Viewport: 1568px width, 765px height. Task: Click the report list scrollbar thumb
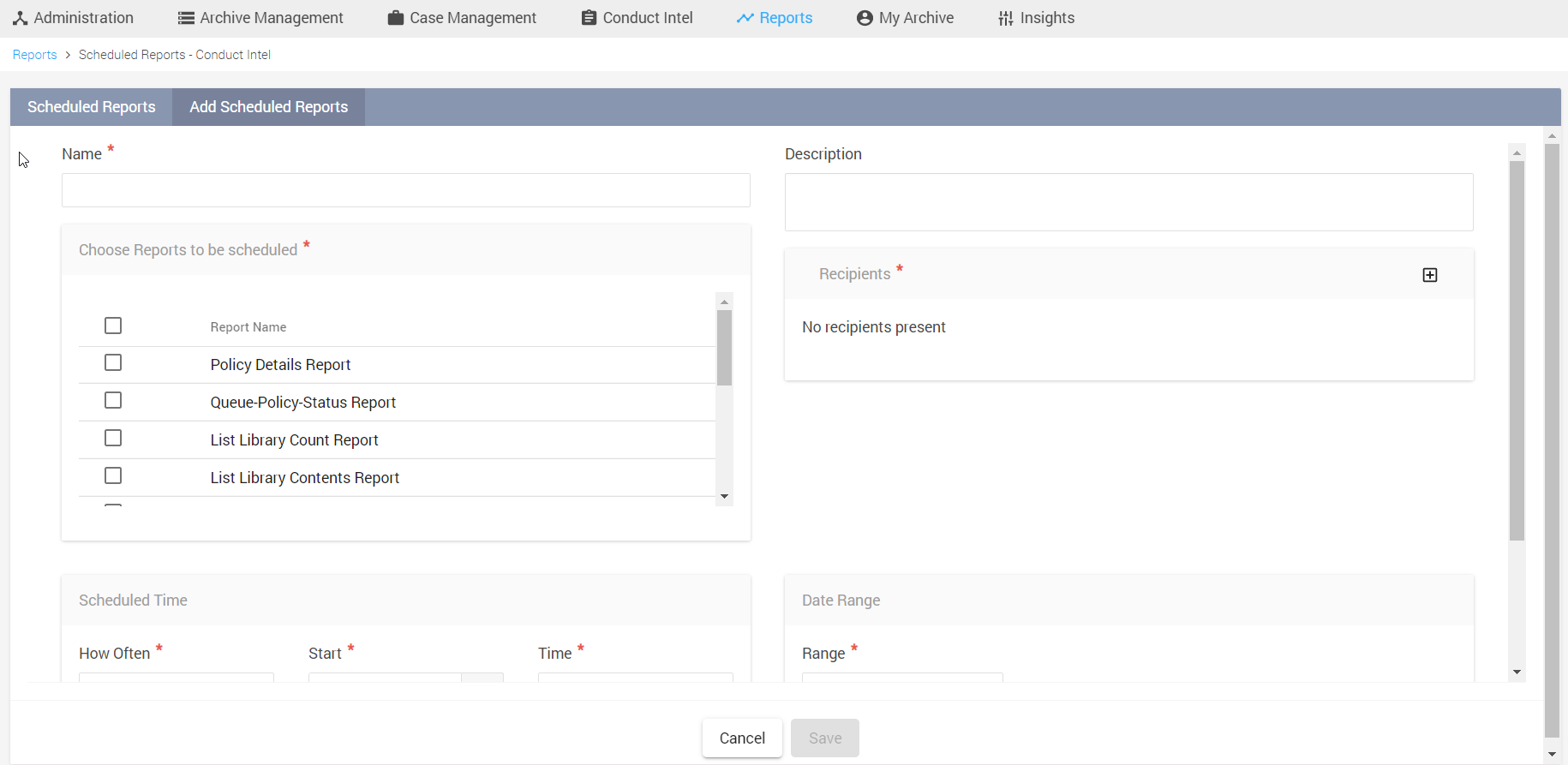(x=725, y=348)
